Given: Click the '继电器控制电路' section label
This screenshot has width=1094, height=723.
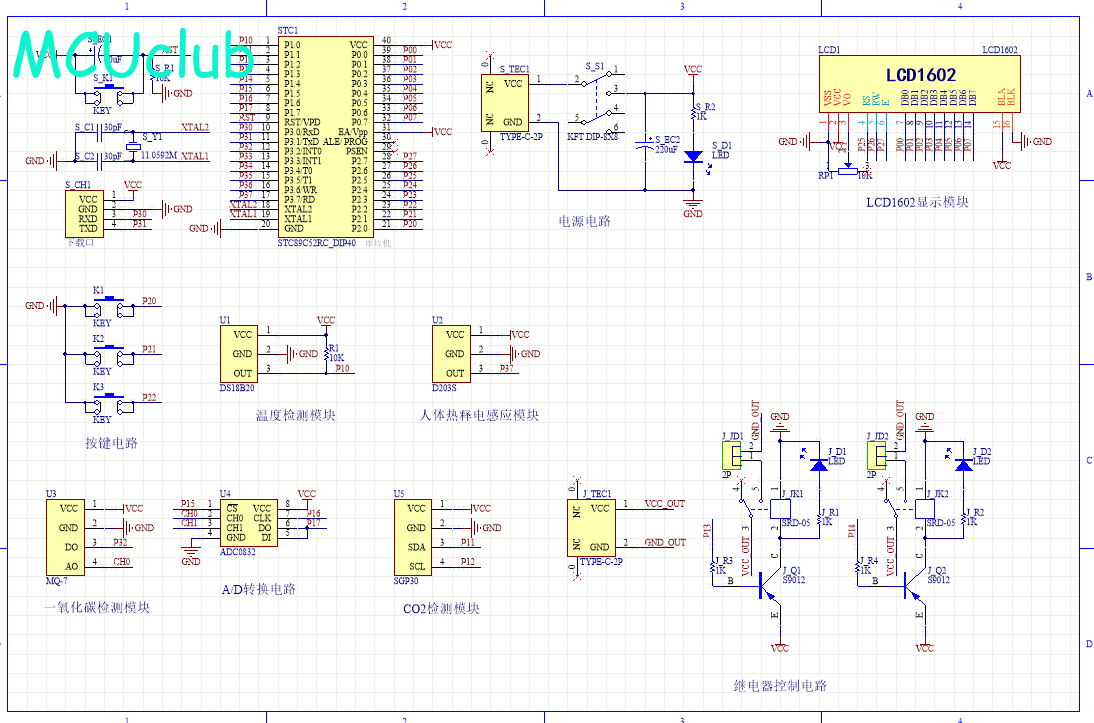Looking at the screenshot, I should 780,686.
